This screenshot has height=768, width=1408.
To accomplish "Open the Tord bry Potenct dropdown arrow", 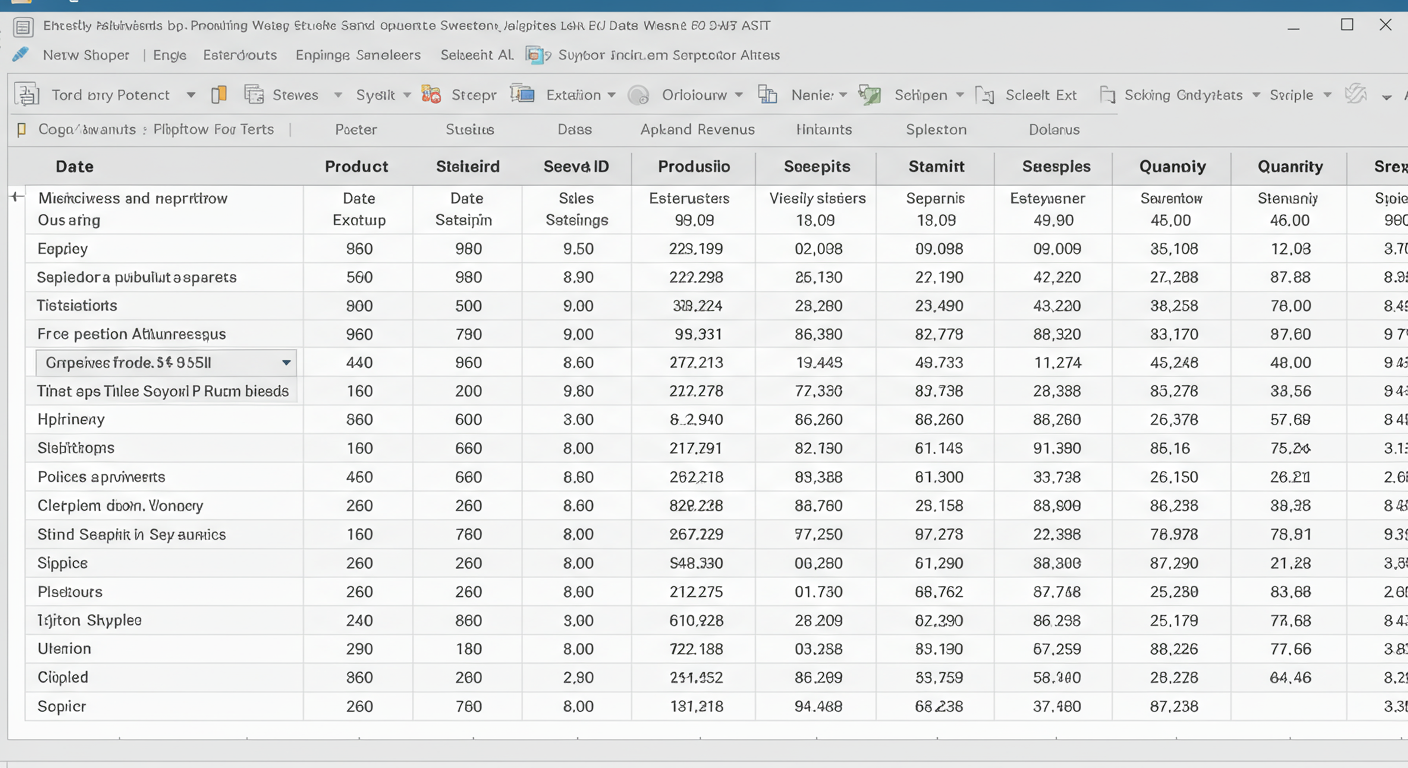I will [190, 95].
